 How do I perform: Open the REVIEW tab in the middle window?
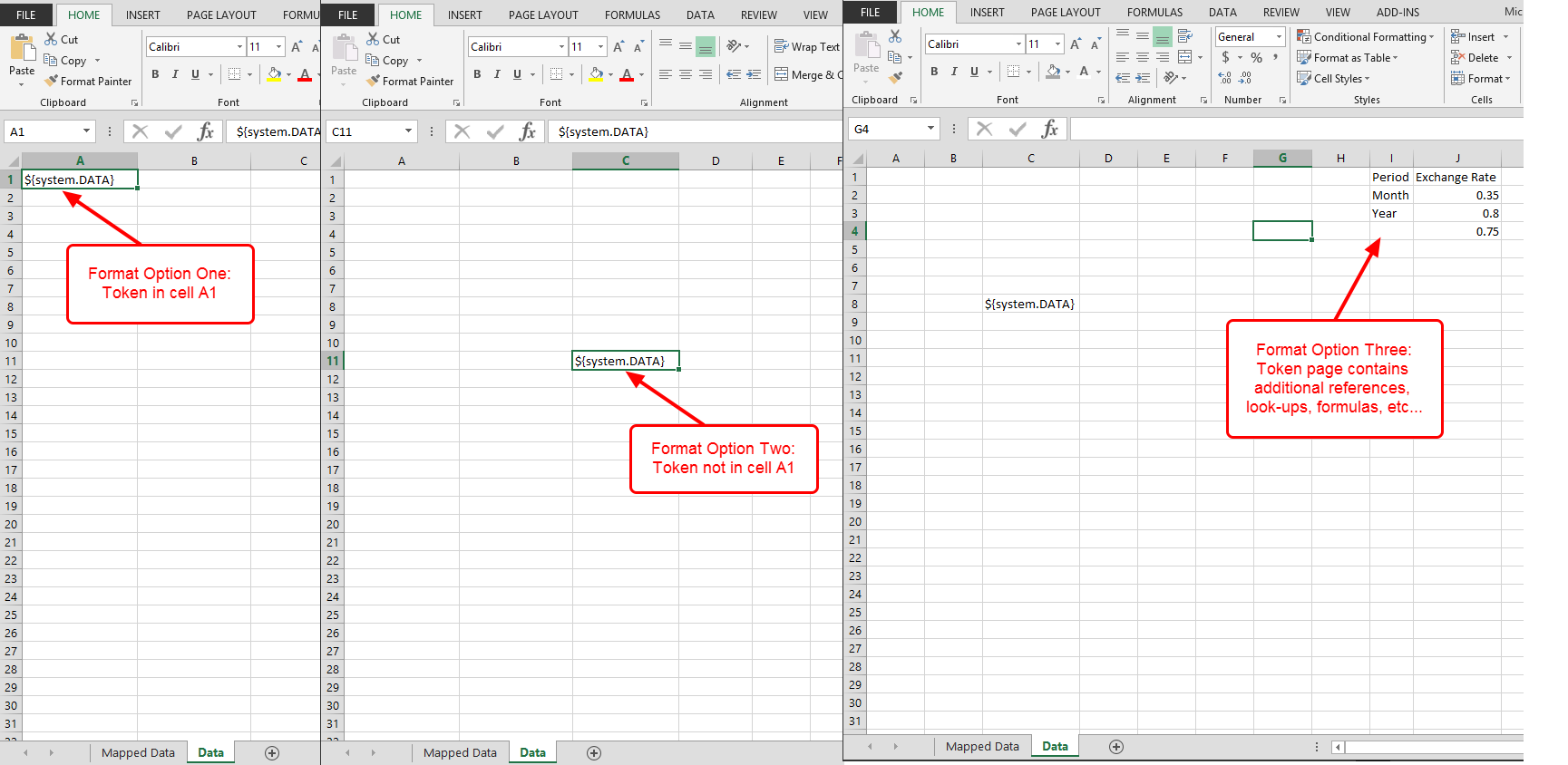coord(759,15)
